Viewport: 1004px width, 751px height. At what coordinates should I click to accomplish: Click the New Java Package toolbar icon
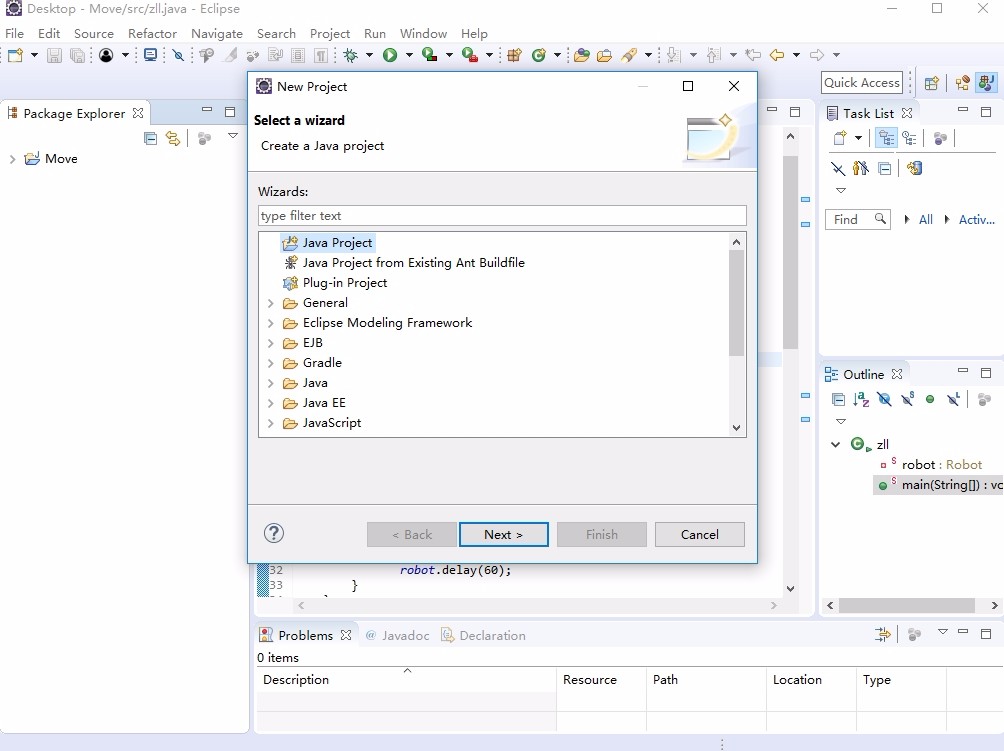[514, 55]
